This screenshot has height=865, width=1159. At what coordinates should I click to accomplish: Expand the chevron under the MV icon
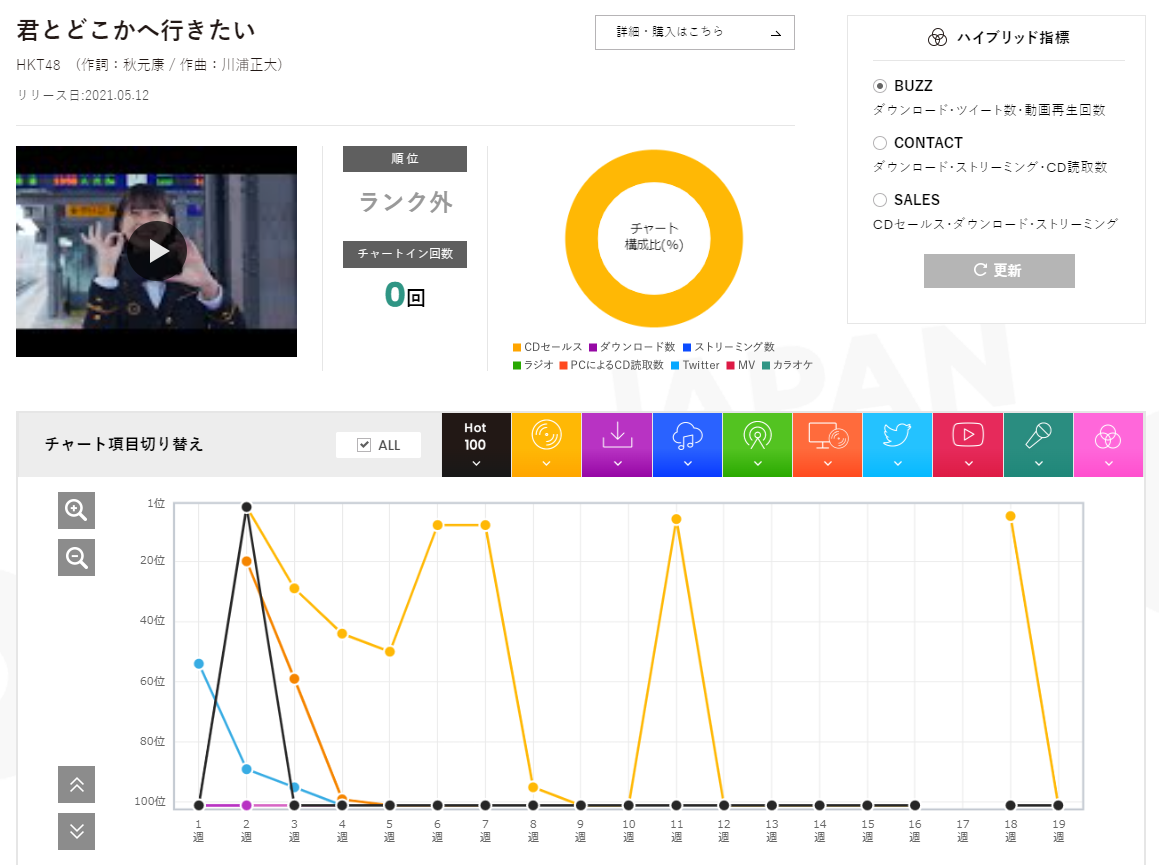968,464
